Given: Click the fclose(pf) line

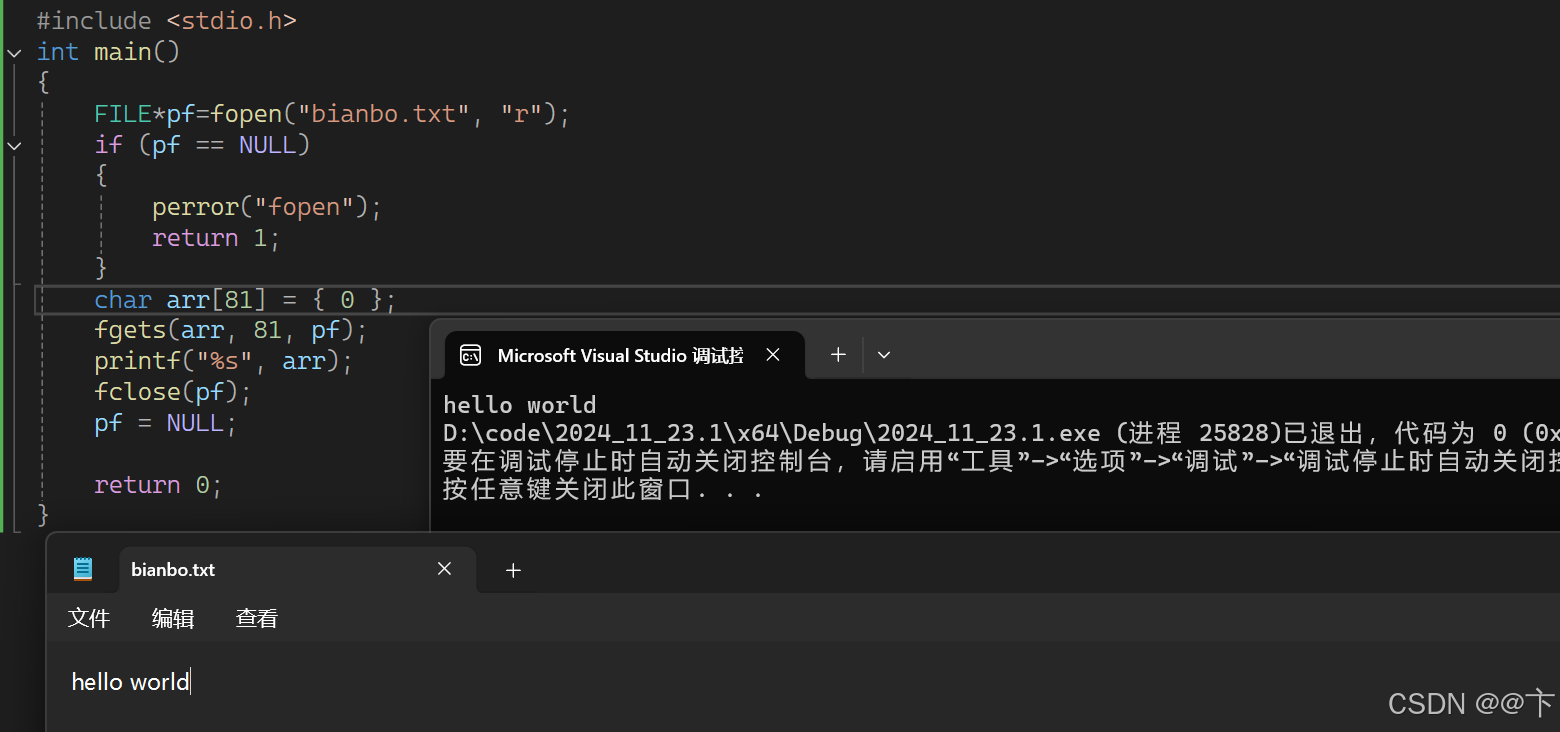Looking at the screenshot, I should [173, 392].
